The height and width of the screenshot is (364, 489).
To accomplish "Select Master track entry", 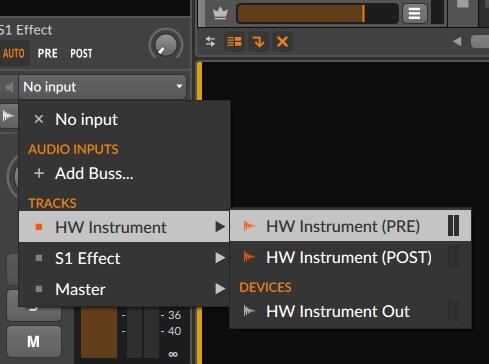I will (x=124, y=289).
